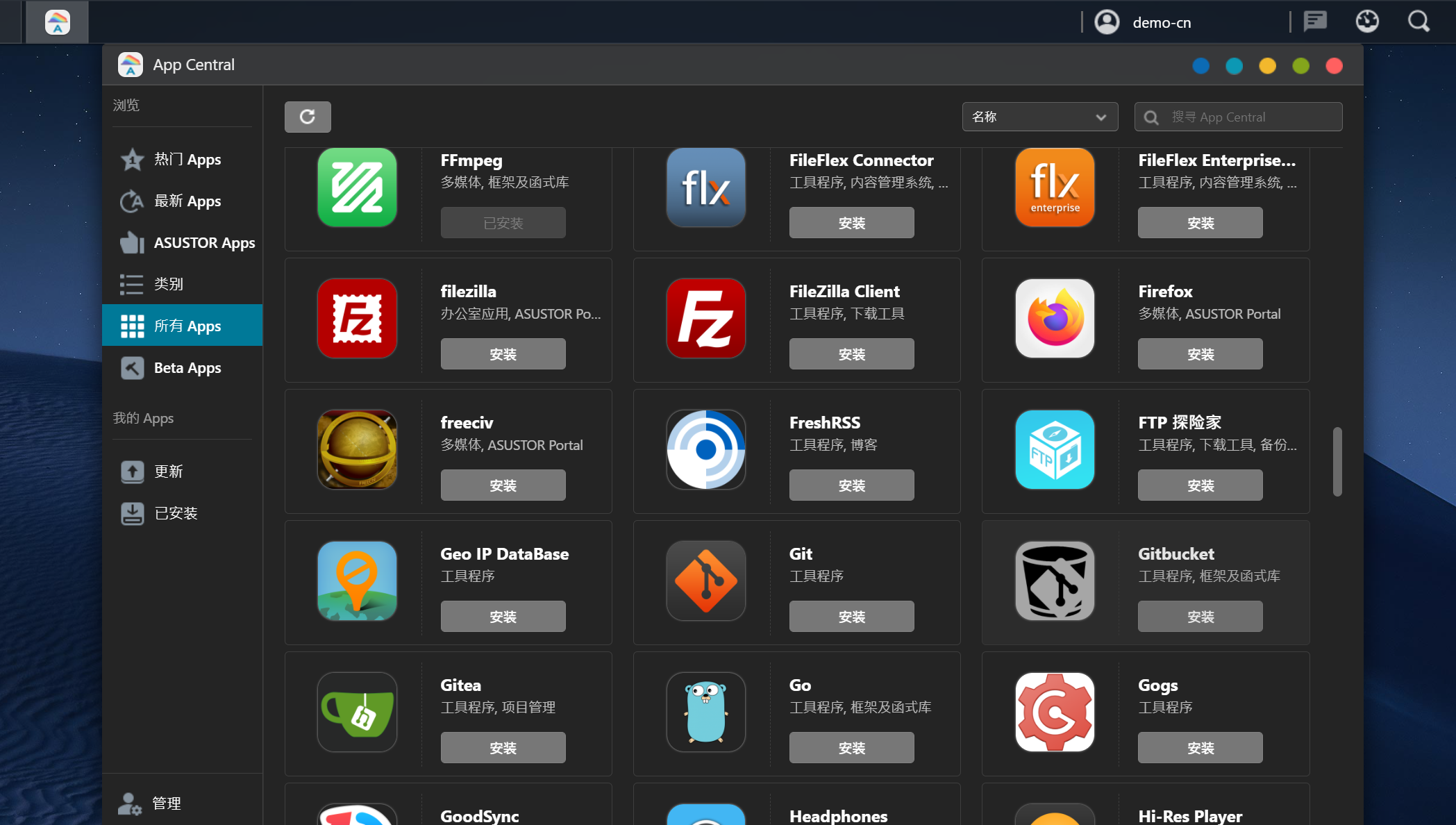Image resolution: width=1456 pixels, height=825 pixels.
Task: Open 热门 Apps section
Action: (x=183, y=158)
